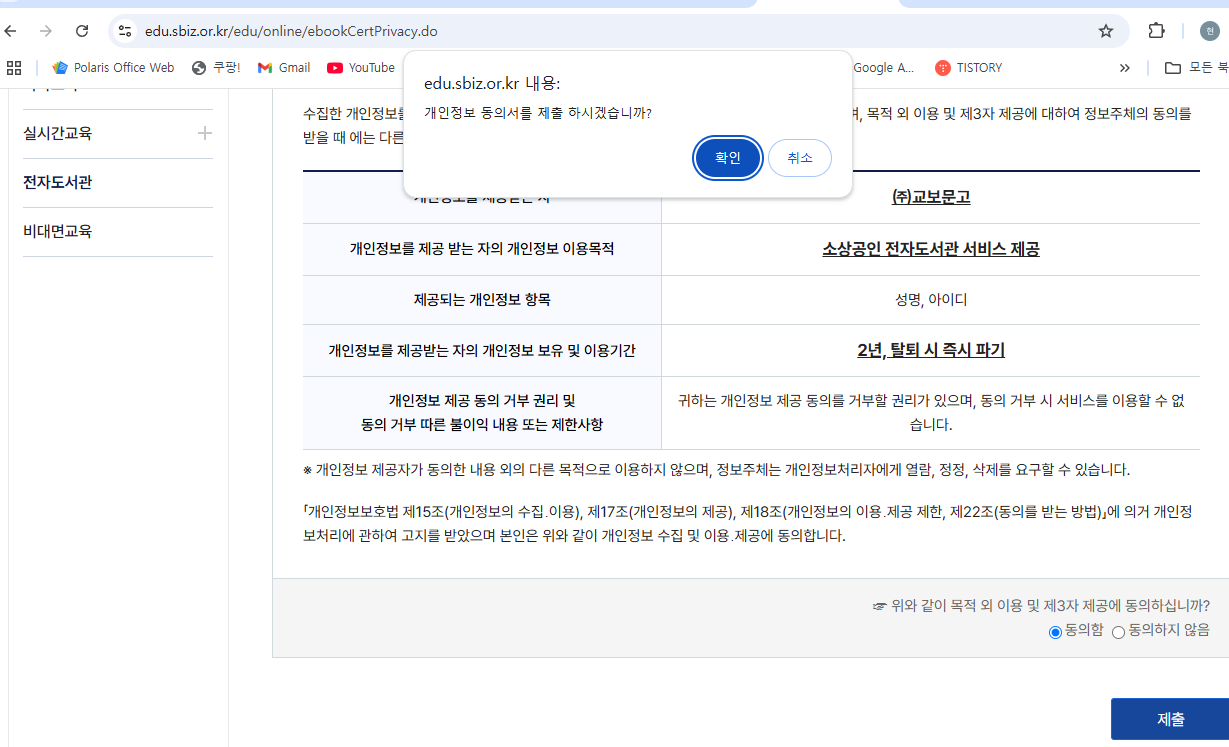Click the browser extensions puzzle icon
Screen dimensions: 1229x747
pos(1156,31)
